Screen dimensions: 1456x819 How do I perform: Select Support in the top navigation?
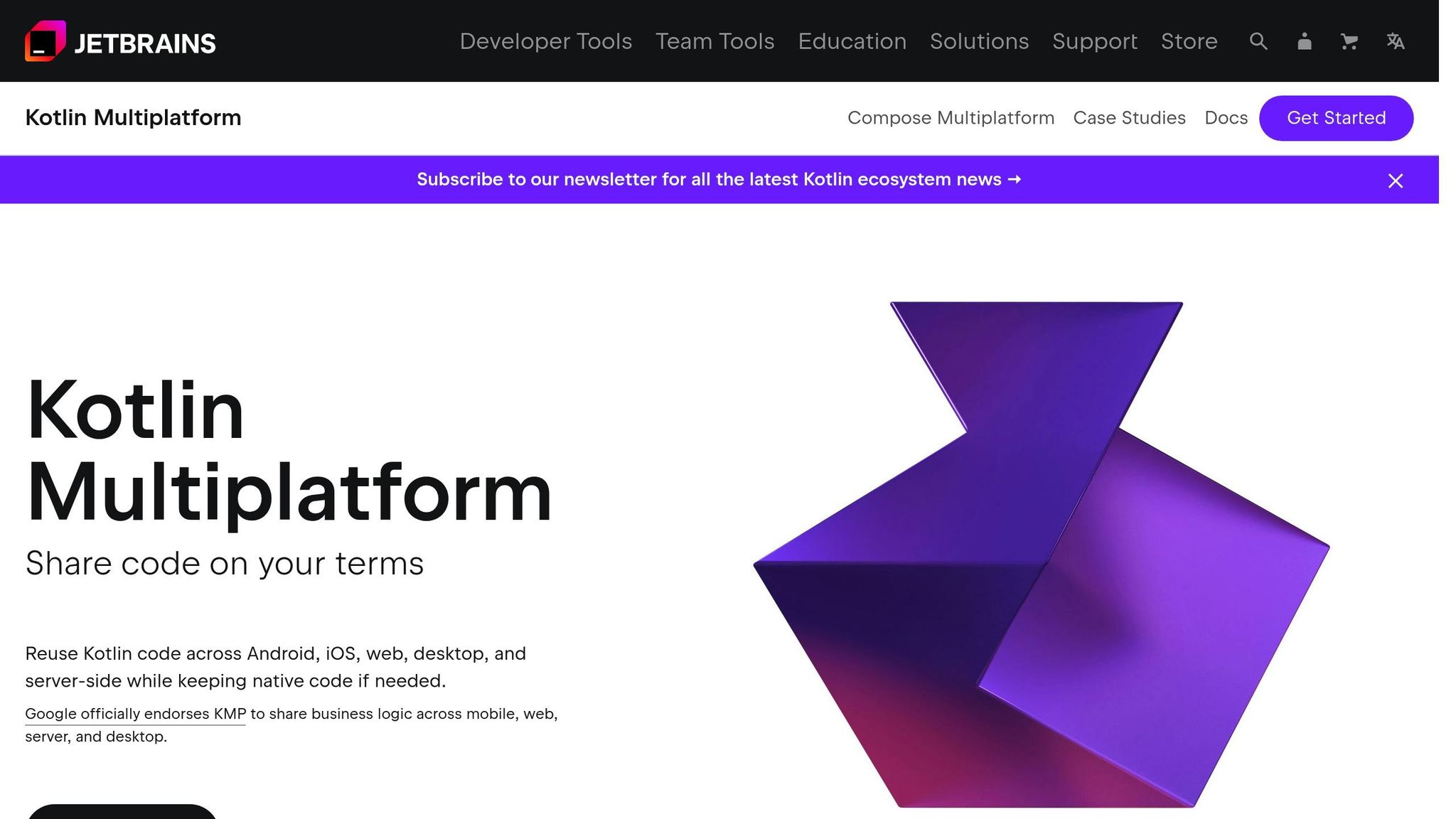click(x=1095, y=42)
